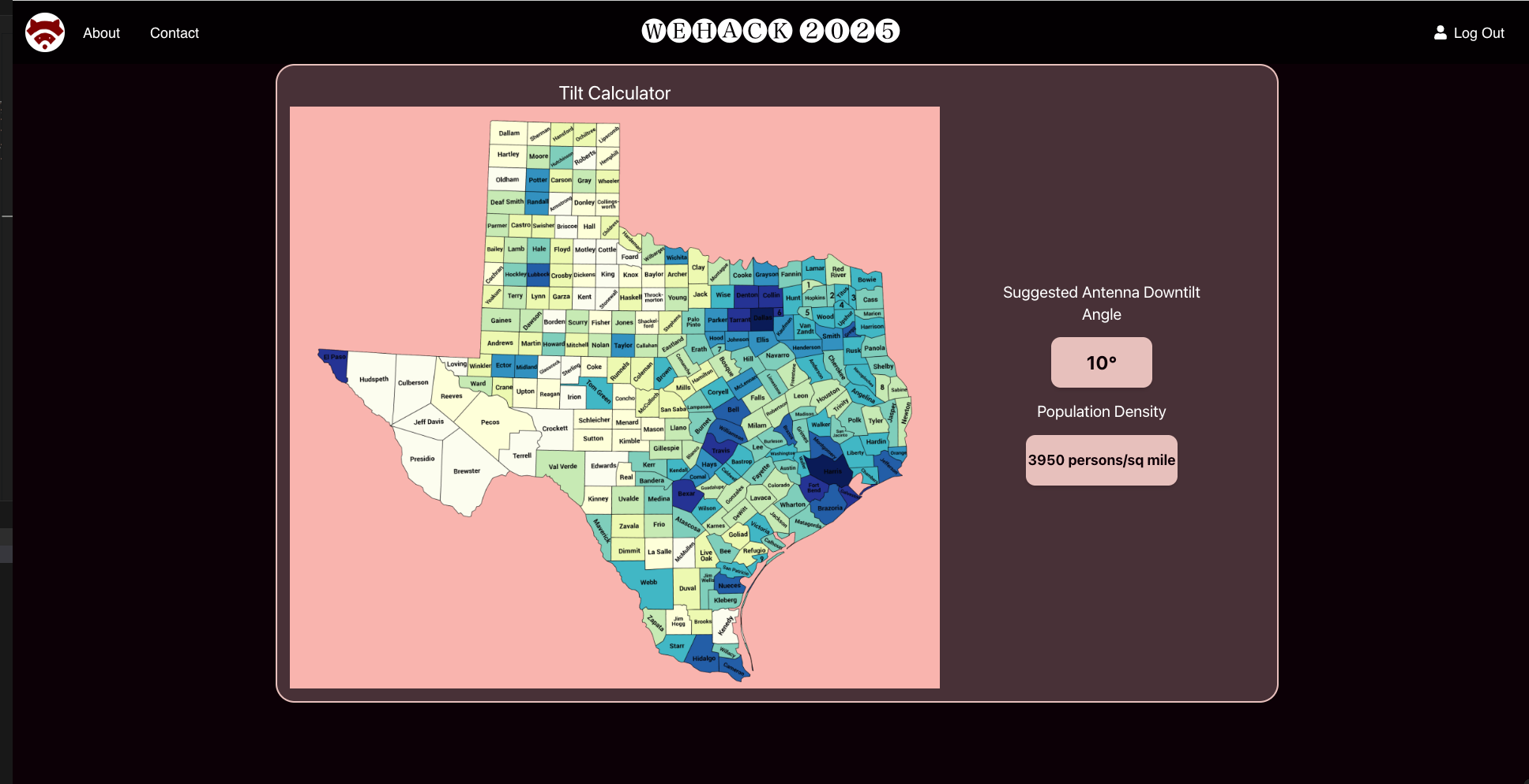Click the WEHACK 2025 title
The height and width of the screenshot is (784, 1529).
(x=771, y=31)
